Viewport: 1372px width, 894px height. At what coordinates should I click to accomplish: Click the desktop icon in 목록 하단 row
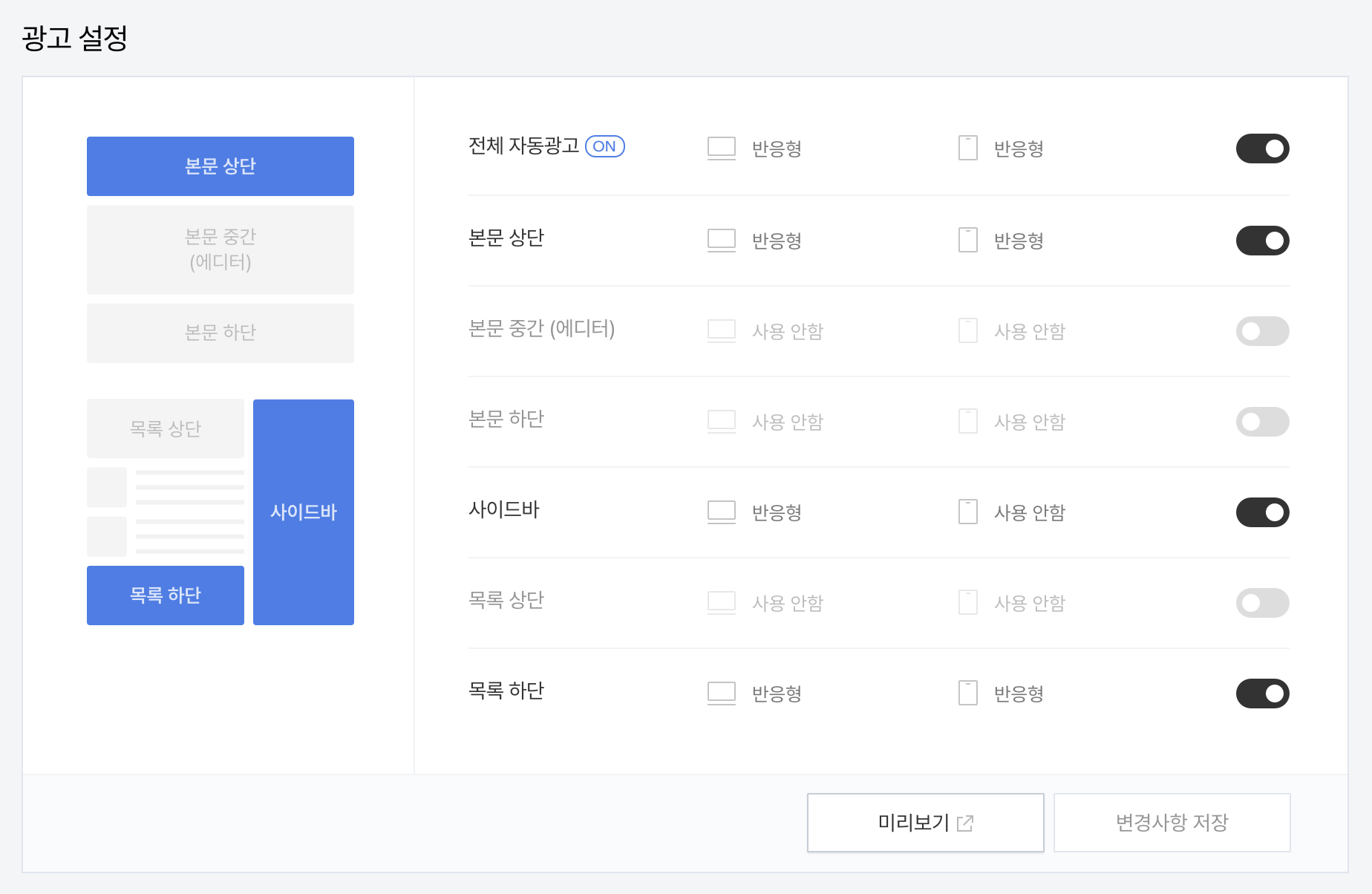(x=721, y=694)
